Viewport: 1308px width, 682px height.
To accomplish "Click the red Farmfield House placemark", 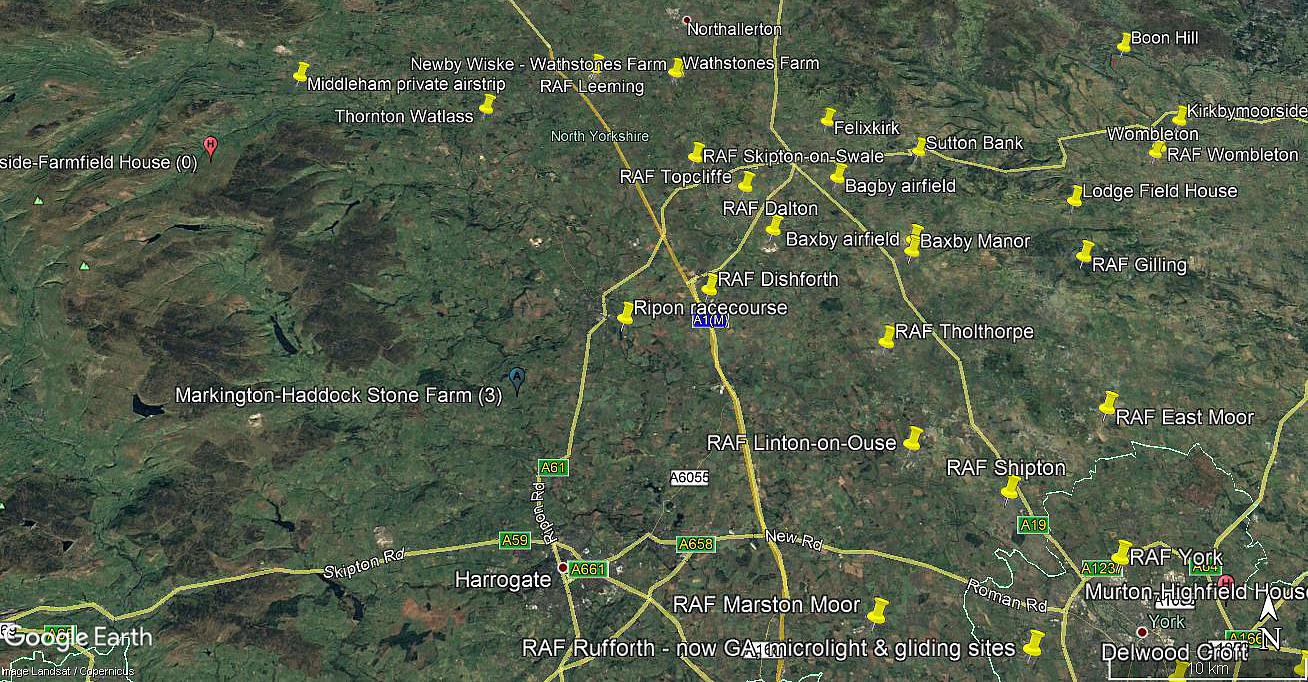I will 210,147.
